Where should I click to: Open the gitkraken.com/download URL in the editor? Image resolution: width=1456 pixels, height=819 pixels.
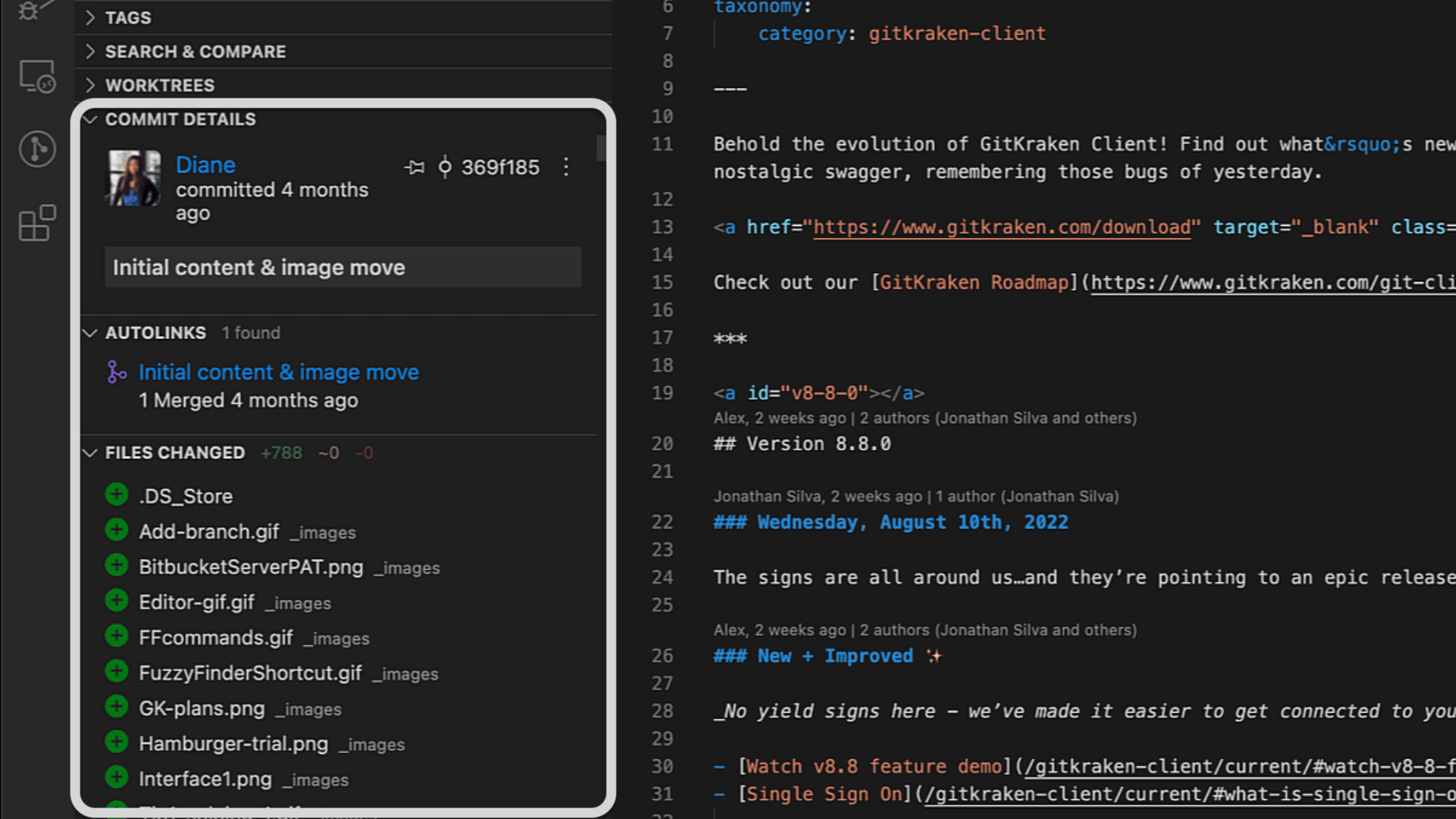1001,227
